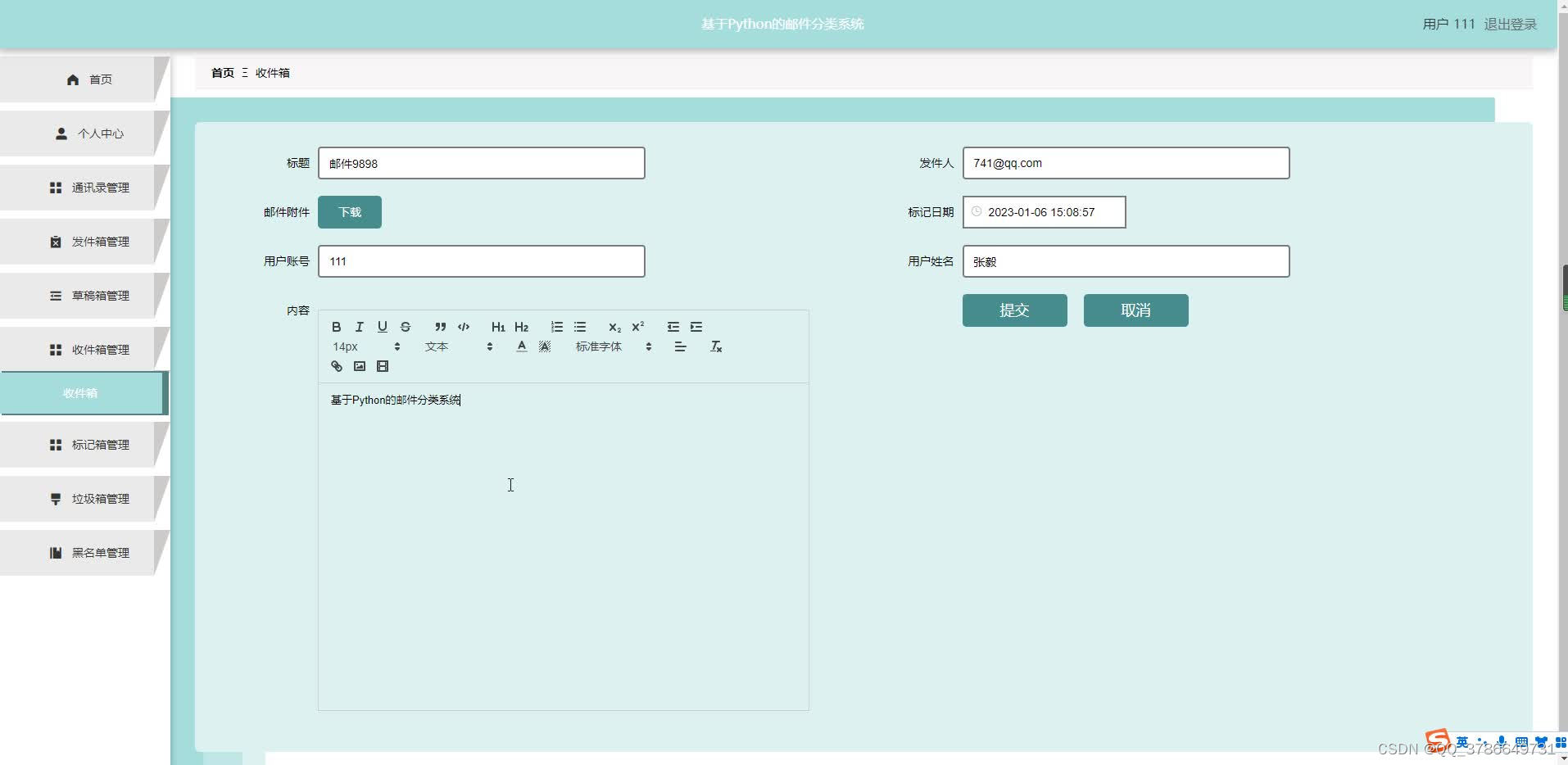
Task: Open text background color picker
Action: point(544,346)
